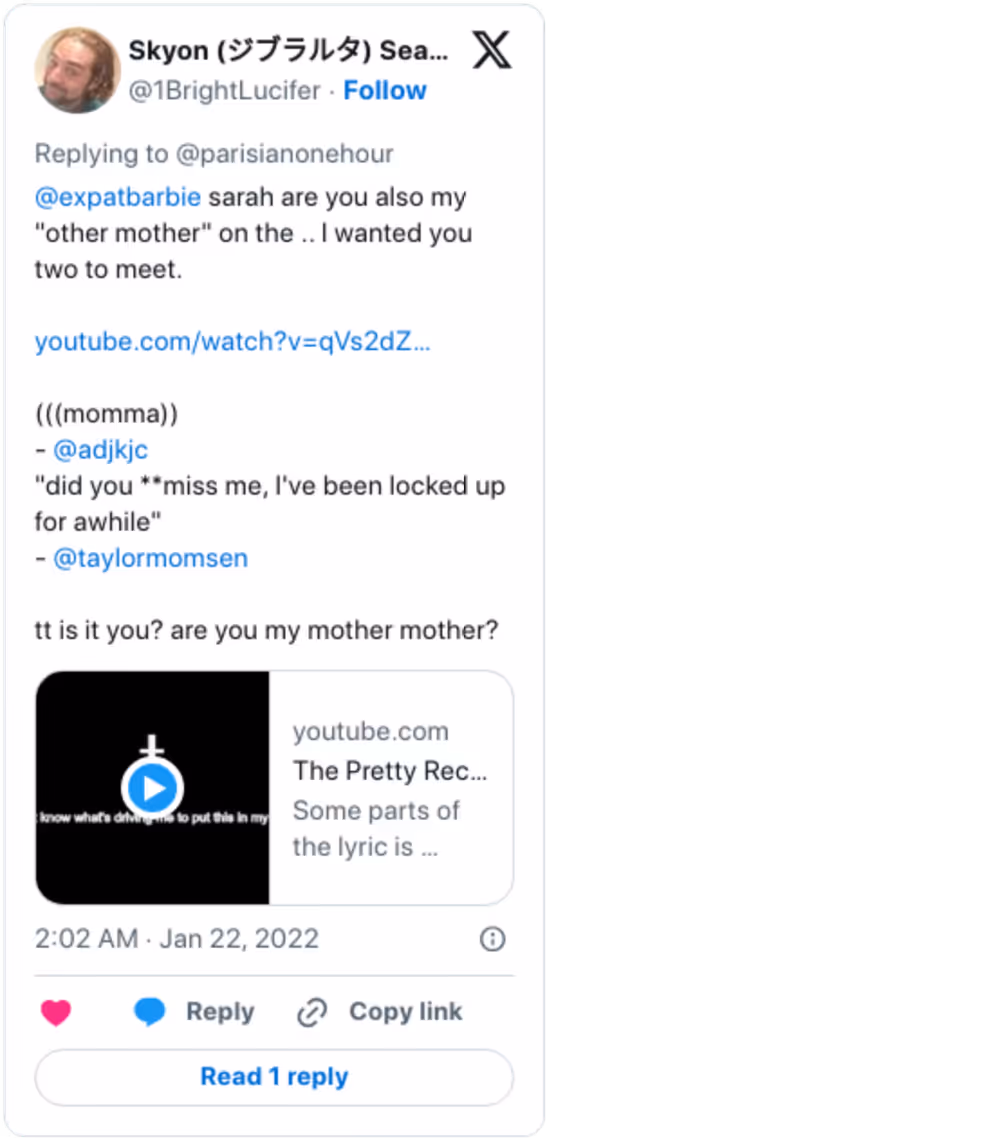Open the Read 1 reply button
This screenshot has width=1000, height=1148.
(275, 1077)
